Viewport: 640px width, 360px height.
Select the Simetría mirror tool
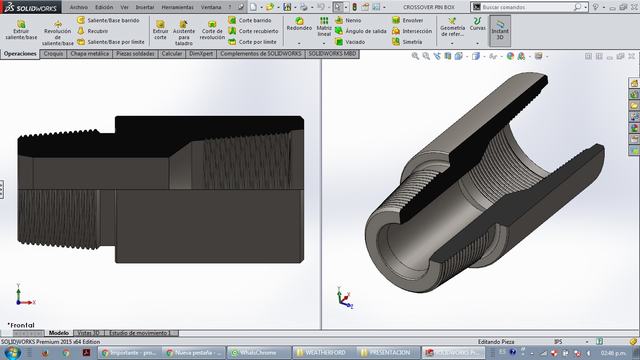point(407,42)
